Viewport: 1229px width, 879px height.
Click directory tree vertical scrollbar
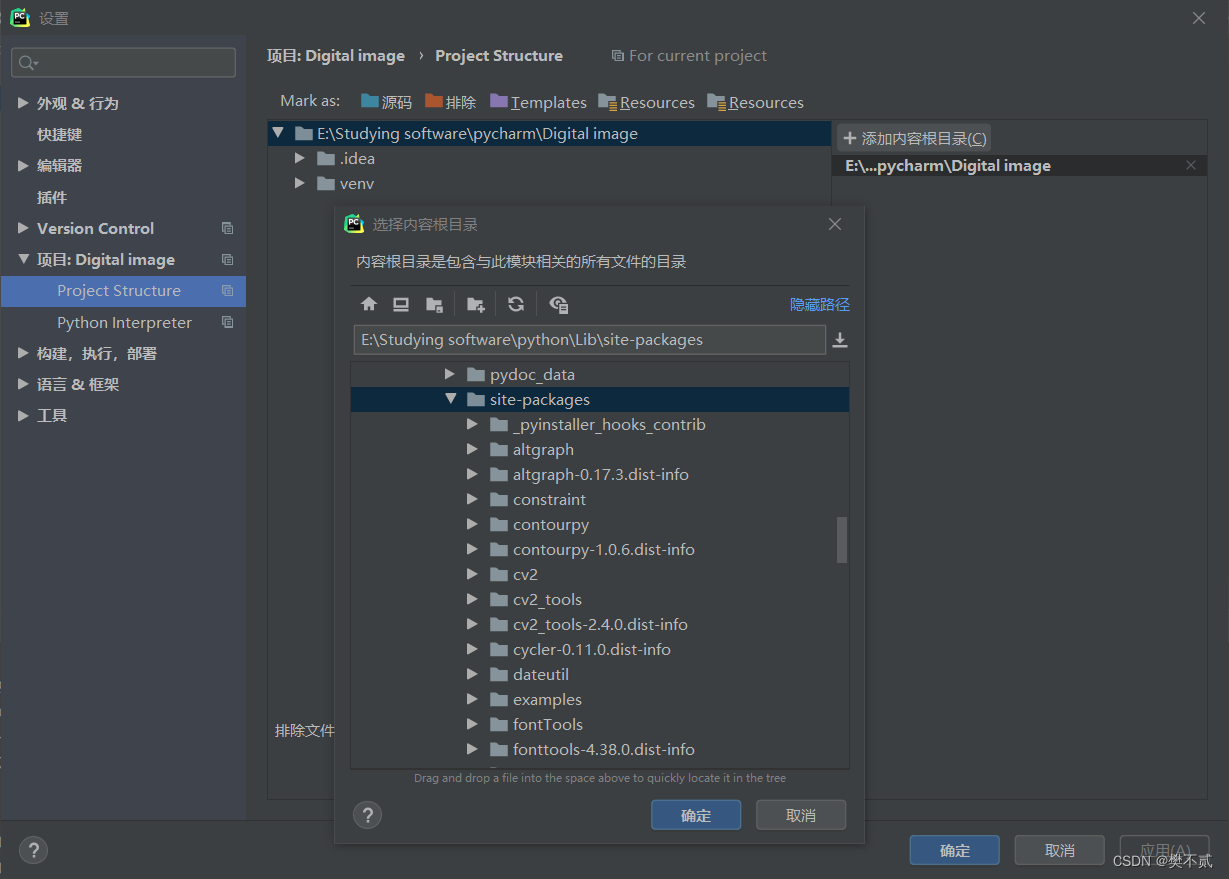pos(842,540)
